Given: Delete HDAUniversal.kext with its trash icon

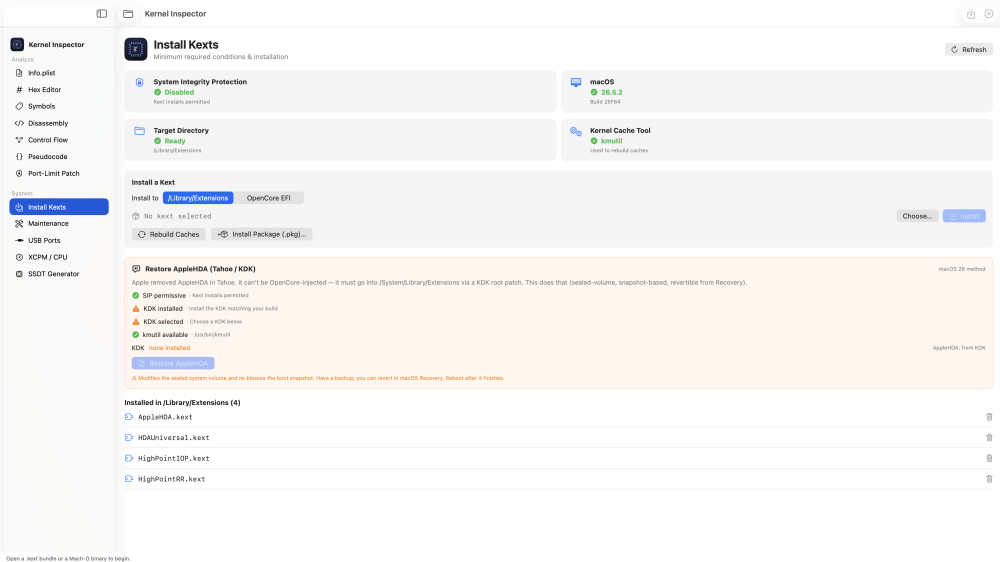Looking at the screenshot, I should click(x=989, y=438).
